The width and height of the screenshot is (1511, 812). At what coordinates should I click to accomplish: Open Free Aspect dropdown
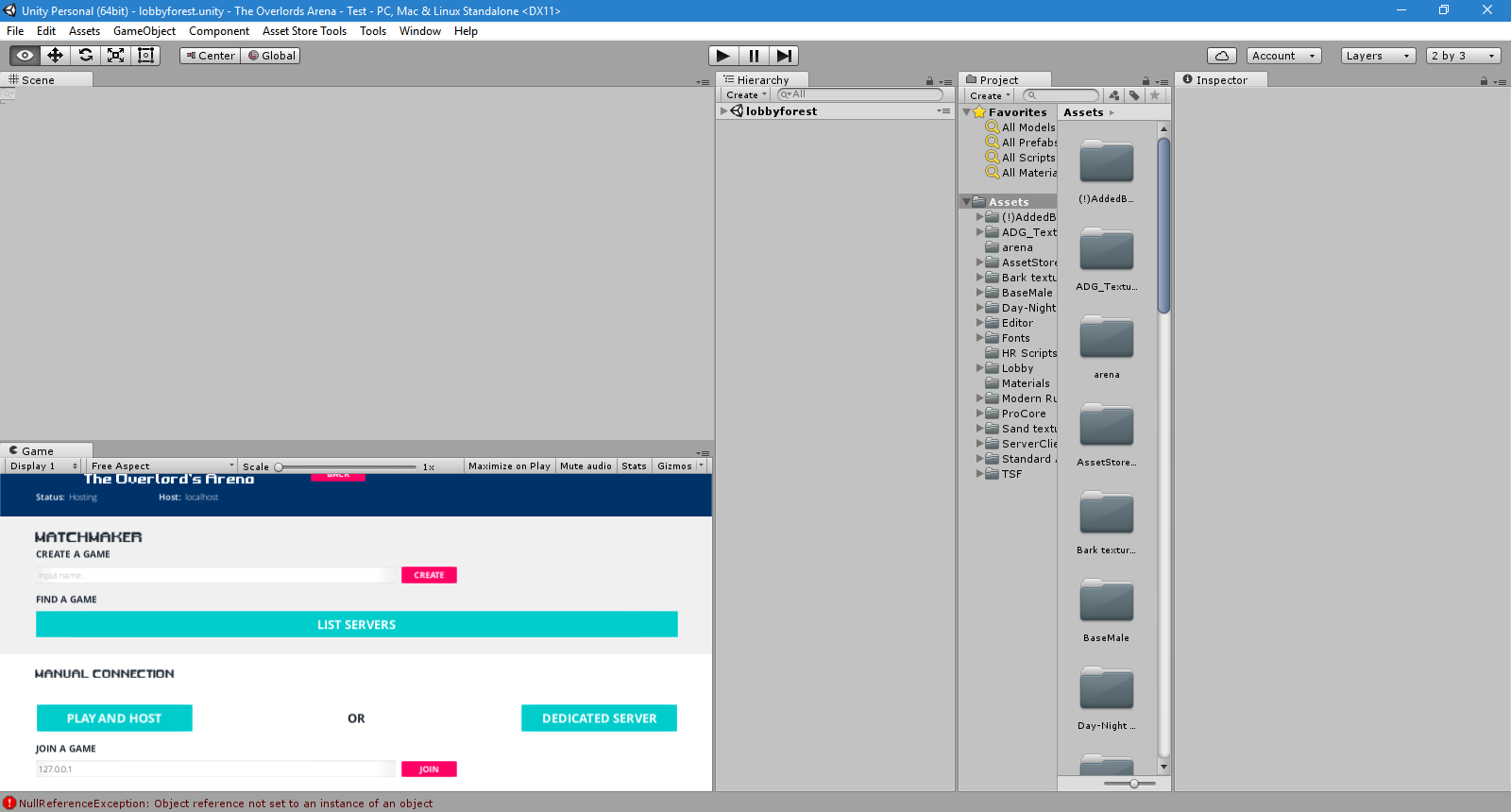pos(162,466)
